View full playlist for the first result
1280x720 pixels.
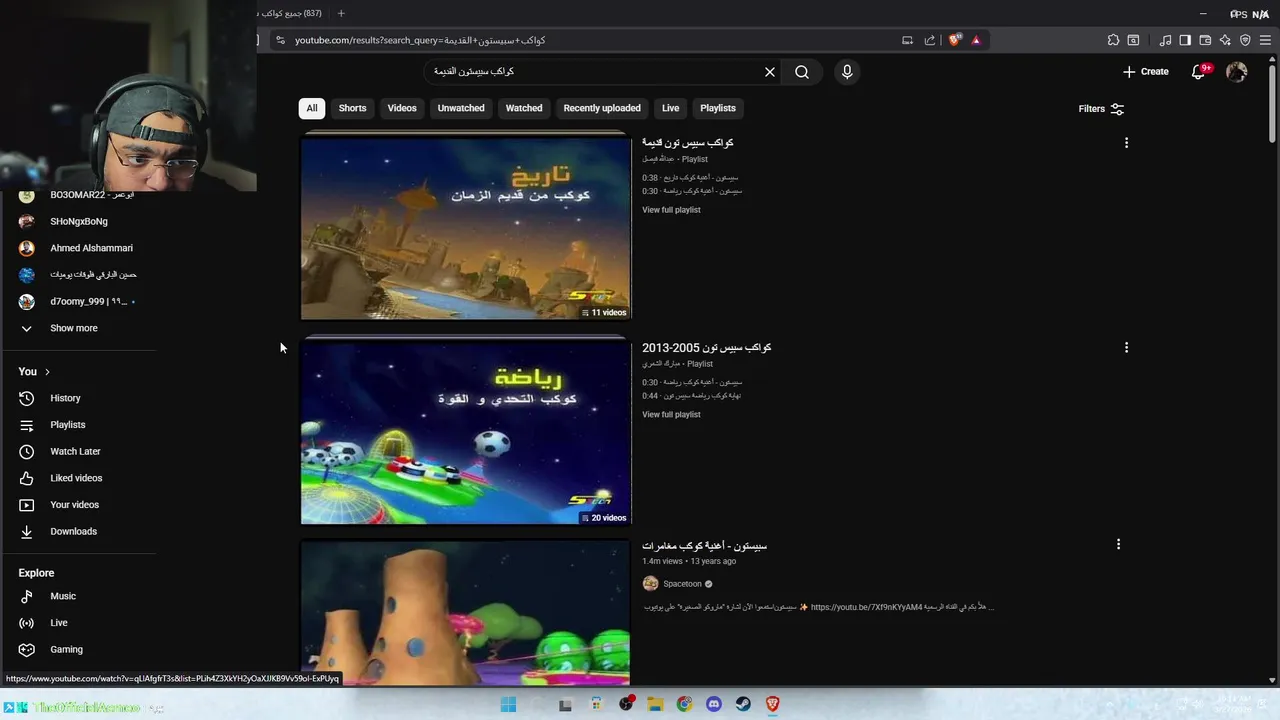(671, 210)
